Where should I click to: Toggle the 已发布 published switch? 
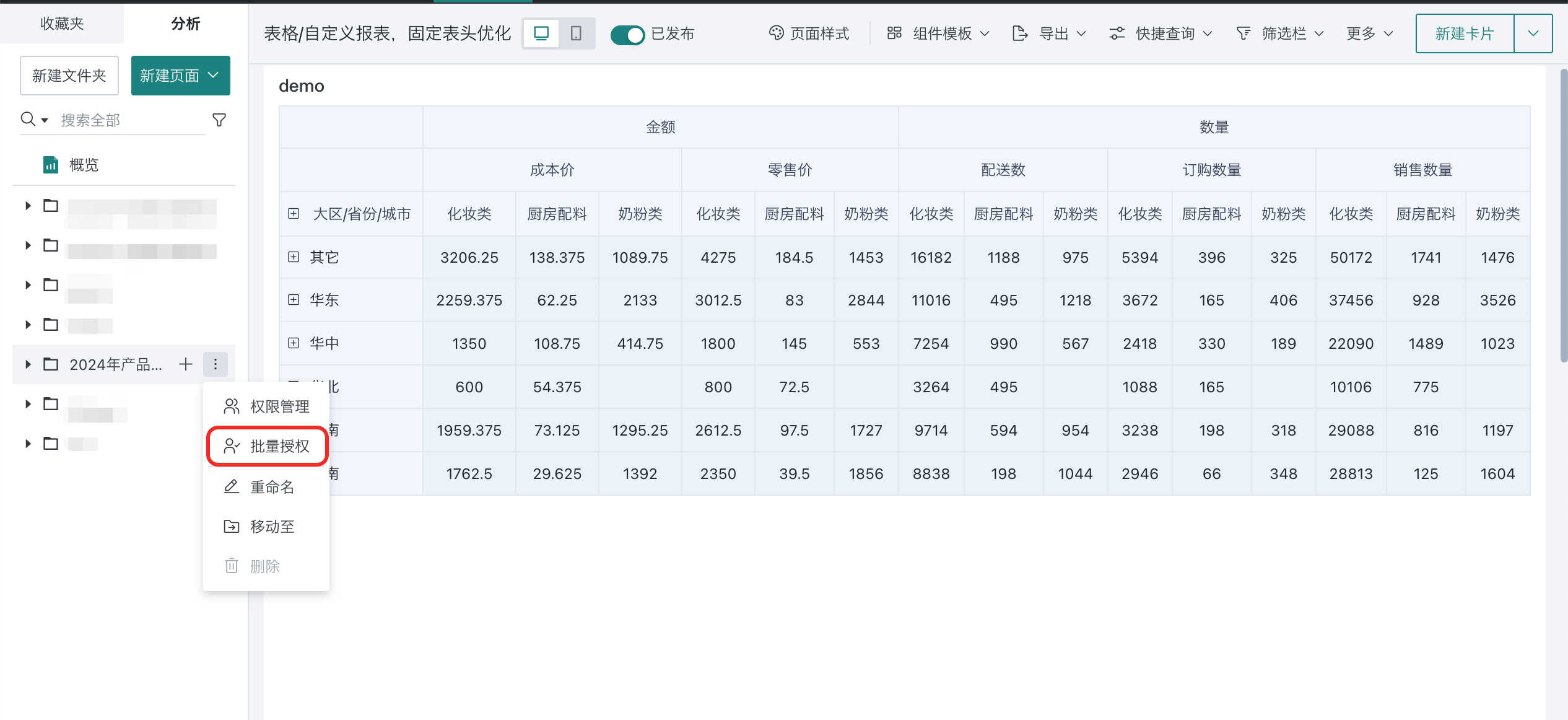coord(627,34)
